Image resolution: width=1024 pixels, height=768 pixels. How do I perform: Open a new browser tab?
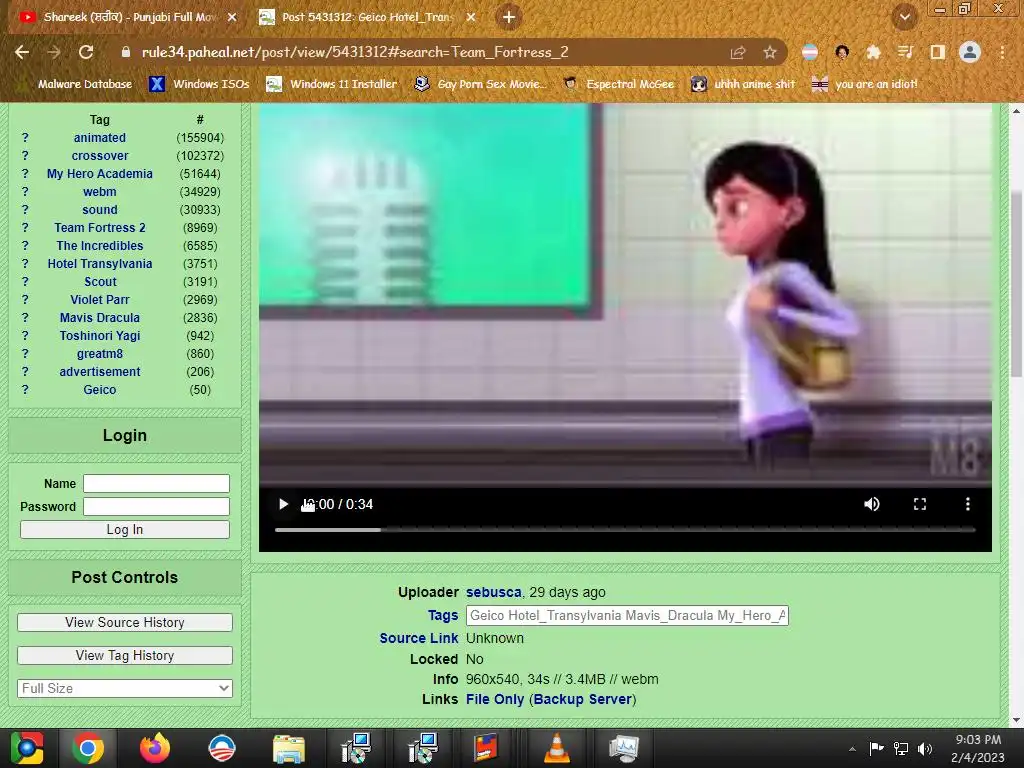(509, 18)
